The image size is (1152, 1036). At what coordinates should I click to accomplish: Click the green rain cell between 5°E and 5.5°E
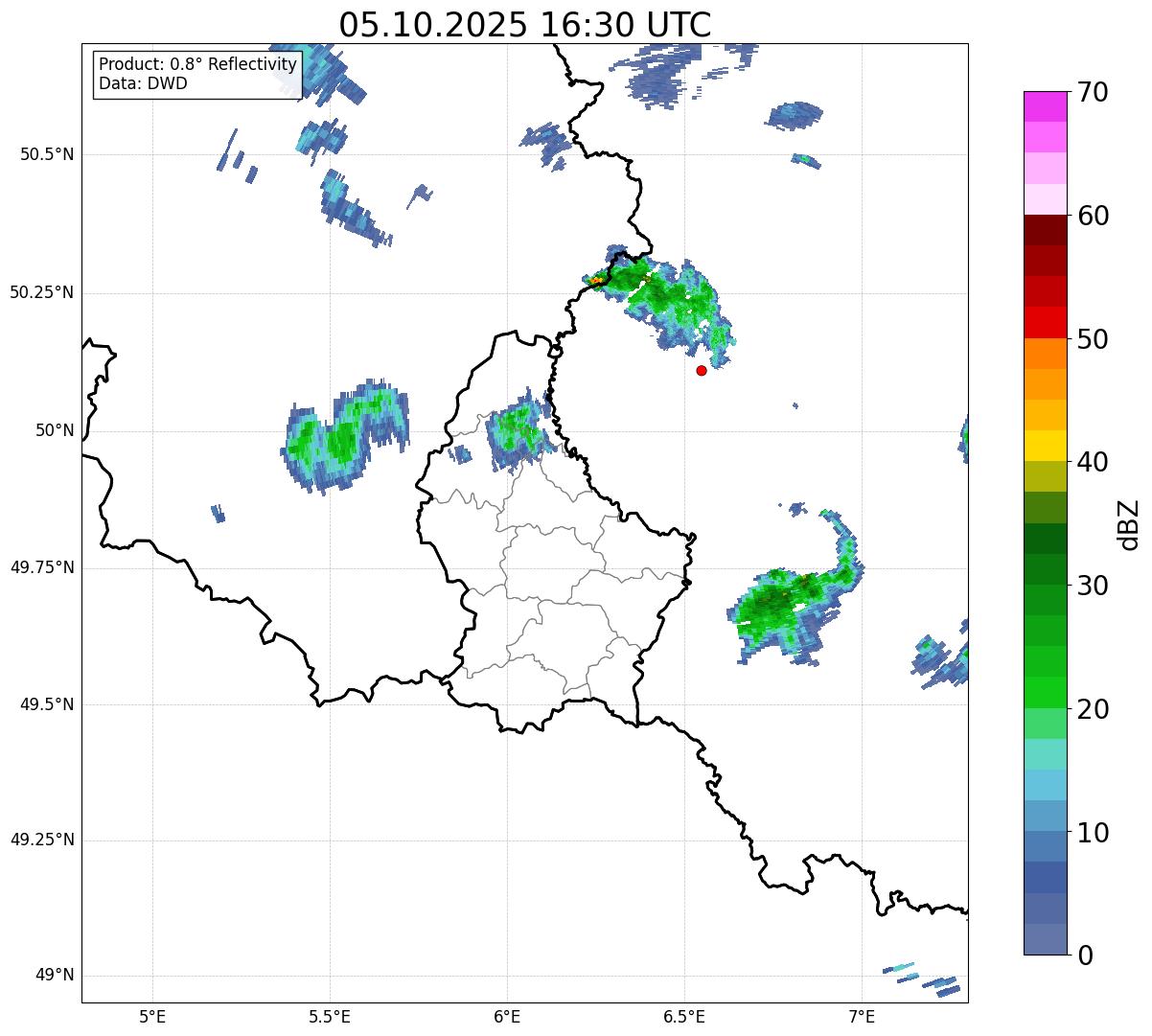point(345,436)
